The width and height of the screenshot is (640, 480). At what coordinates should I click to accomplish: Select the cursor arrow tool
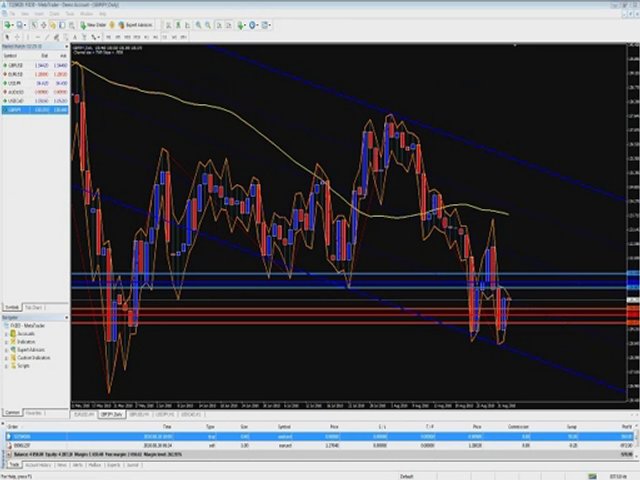7,37
